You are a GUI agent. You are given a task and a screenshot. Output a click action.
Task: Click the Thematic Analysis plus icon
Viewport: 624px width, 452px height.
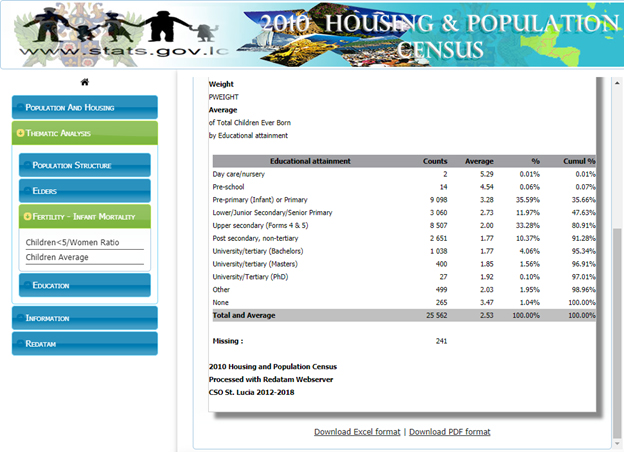20,132
